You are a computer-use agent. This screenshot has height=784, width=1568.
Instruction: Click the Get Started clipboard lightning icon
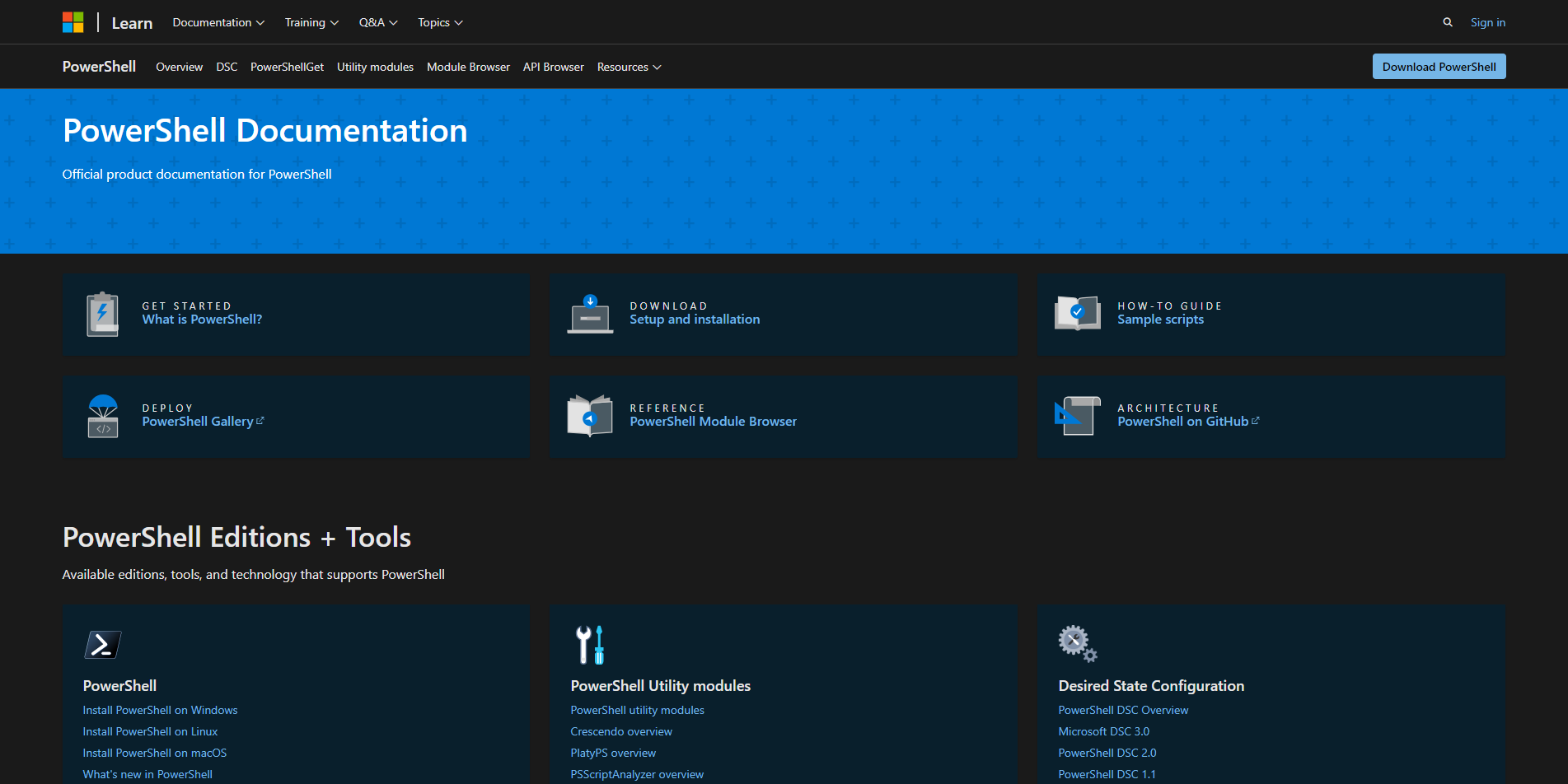pos(103,314)
